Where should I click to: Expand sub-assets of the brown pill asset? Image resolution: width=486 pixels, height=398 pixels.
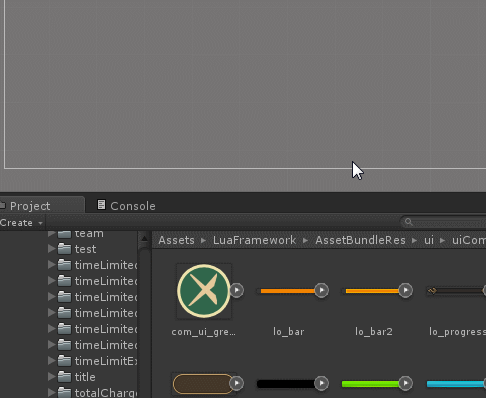click(x=237, y=383)
